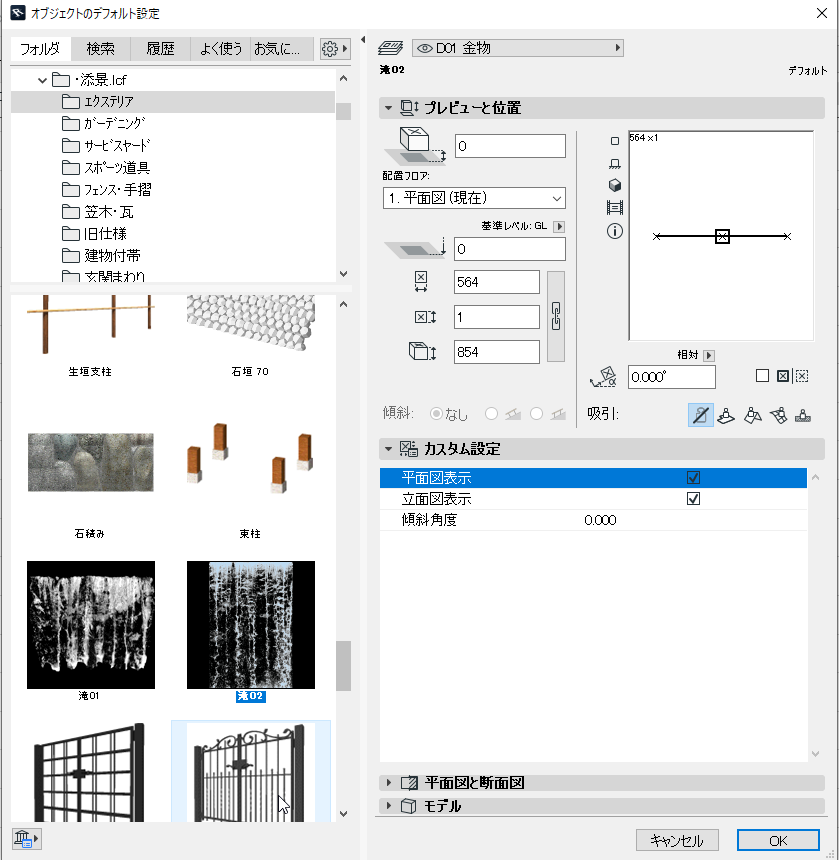This screenshot has width=839, height=860.
Task: Click the library manager icon at bottom left
Action: [26, 839]
